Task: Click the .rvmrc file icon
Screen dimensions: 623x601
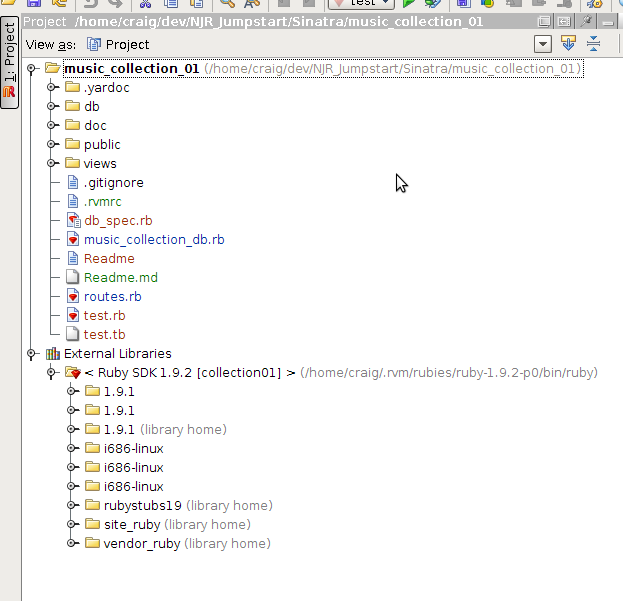Action: [73, 201]
